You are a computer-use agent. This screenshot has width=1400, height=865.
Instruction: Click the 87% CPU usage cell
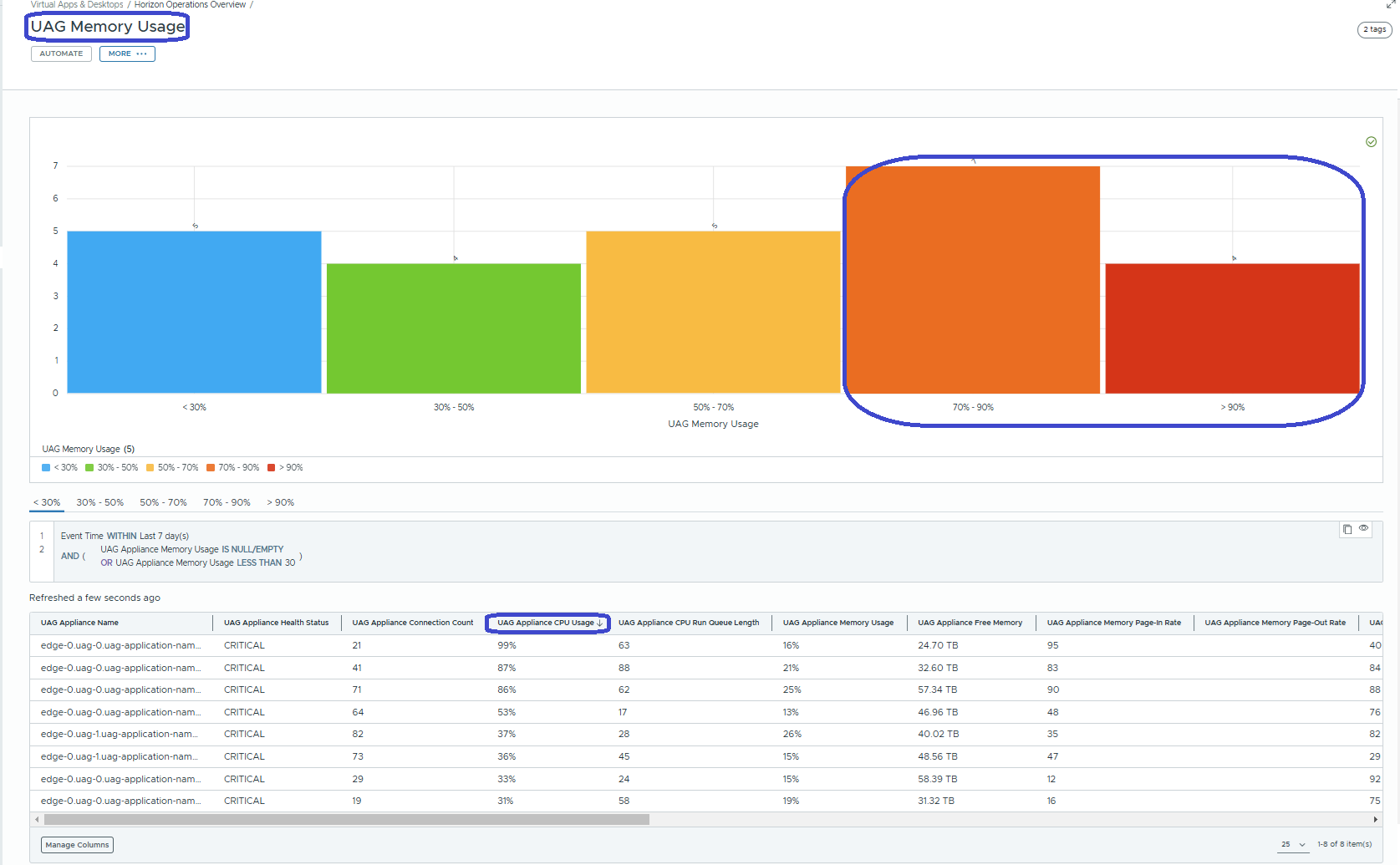[507, 668]
